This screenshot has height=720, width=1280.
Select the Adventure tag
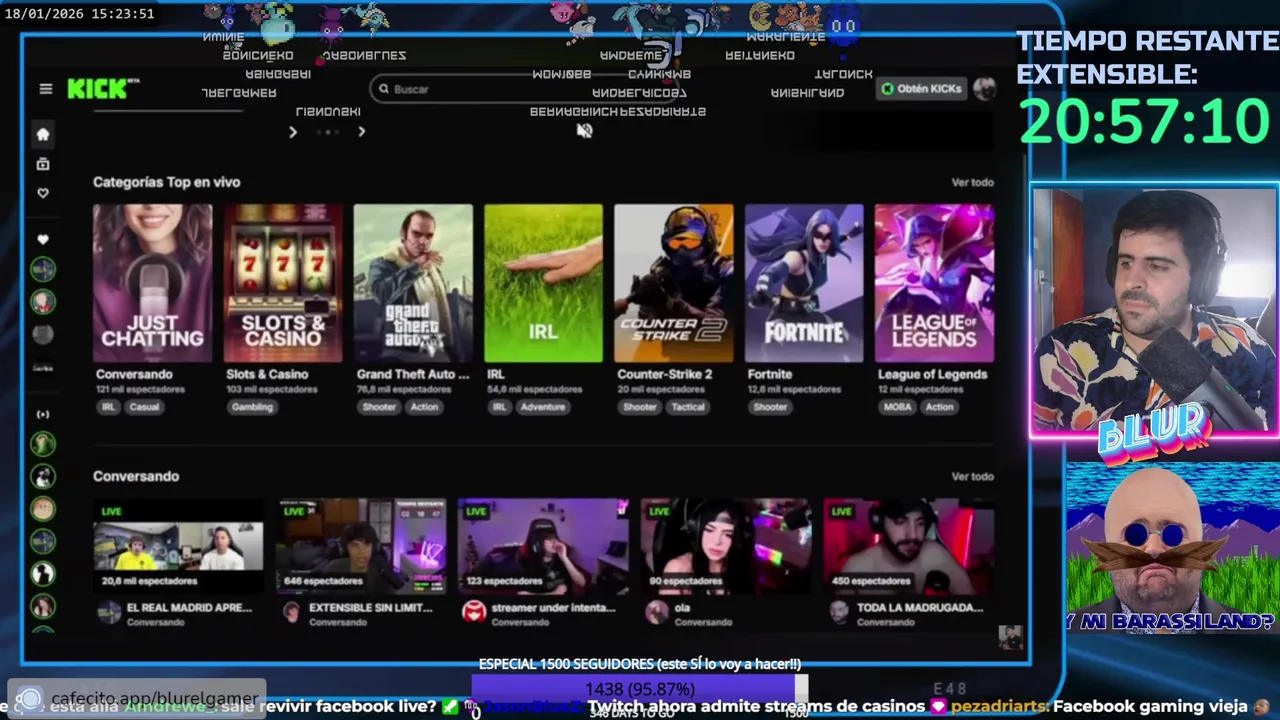pos(543,407)
